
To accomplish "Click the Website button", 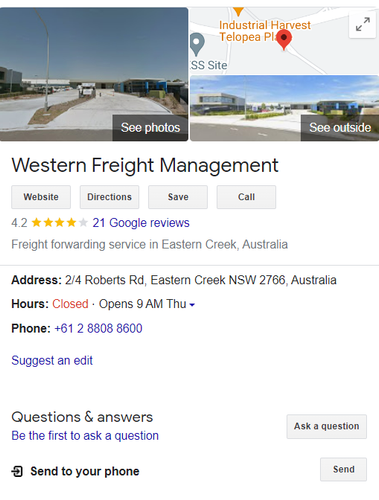I will click(x=41, y=197).
